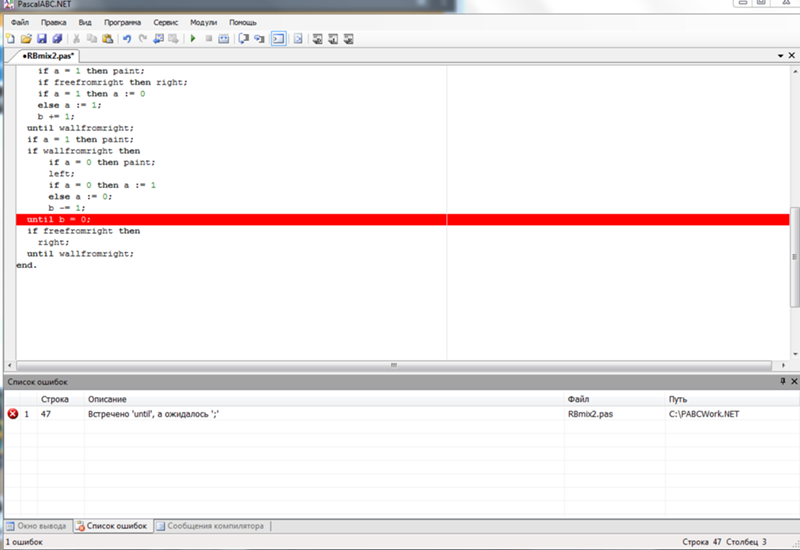Click the Copy icon in the toolbar
This screenshot has width=800, height=550.
[92, 39]
